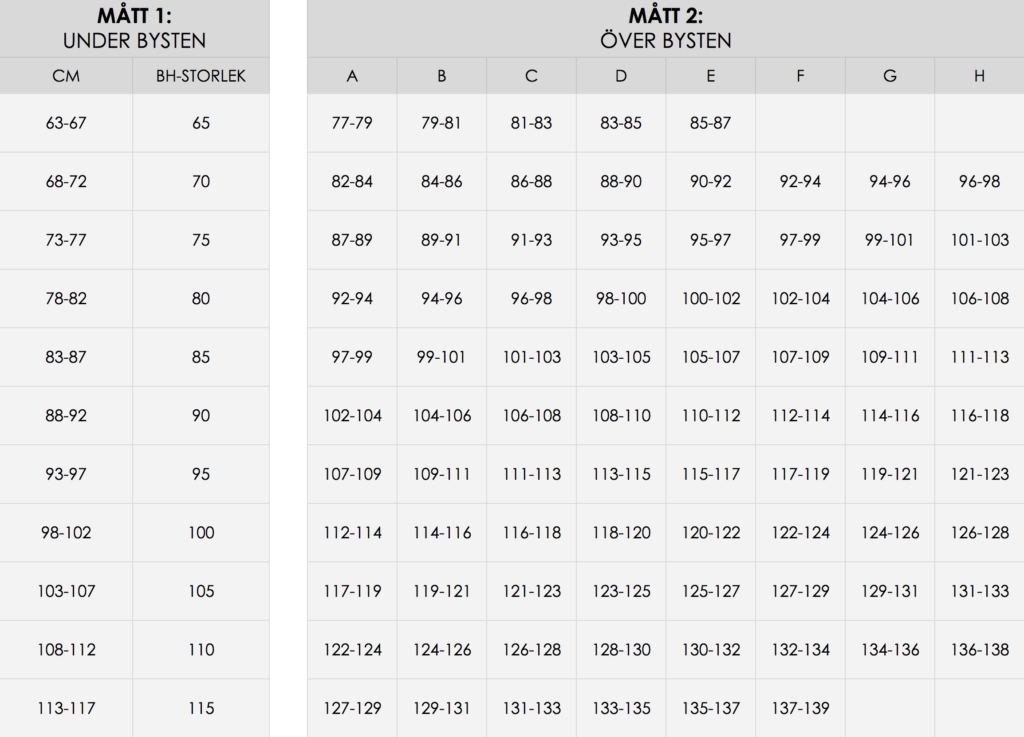This screenshot has height=737, width=1024.
Task: Select bra size 100 cell
Action: (x=201, y=533)
